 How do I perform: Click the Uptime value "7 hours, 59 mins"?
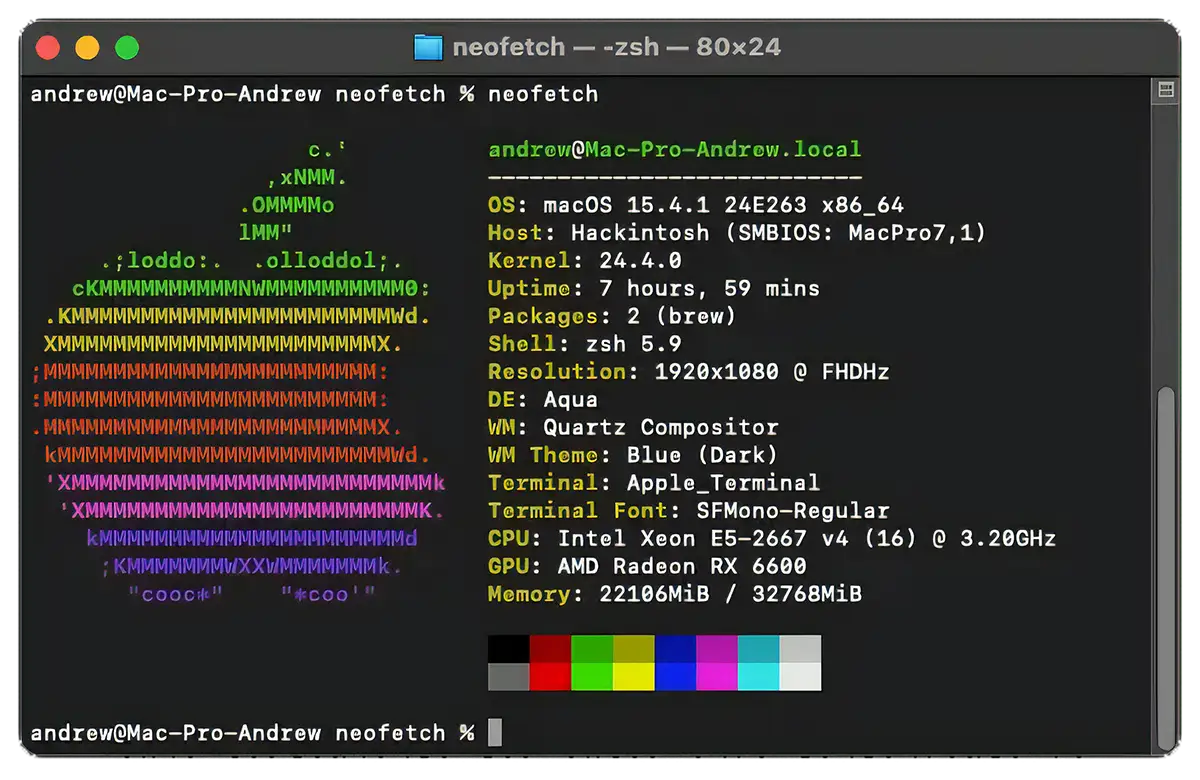point(710,289)
